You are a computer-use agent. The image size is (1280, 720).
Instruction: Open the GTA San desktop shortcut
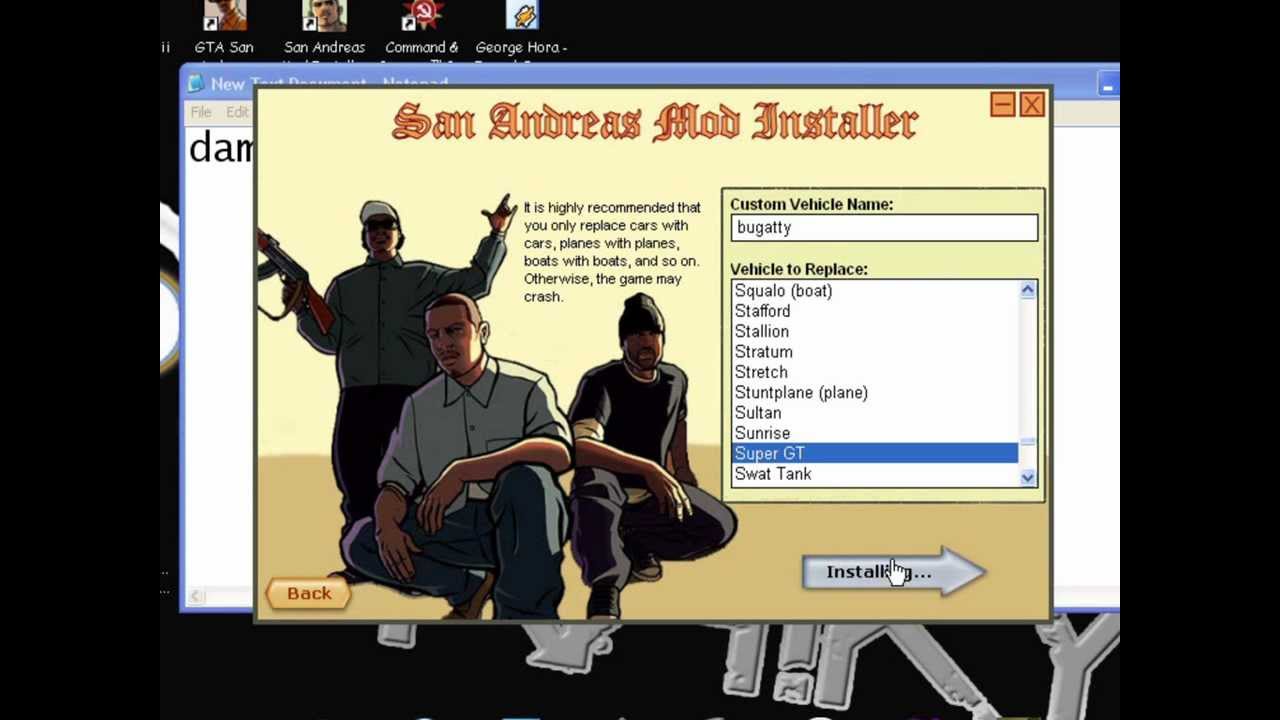click(x=224, y=30)
